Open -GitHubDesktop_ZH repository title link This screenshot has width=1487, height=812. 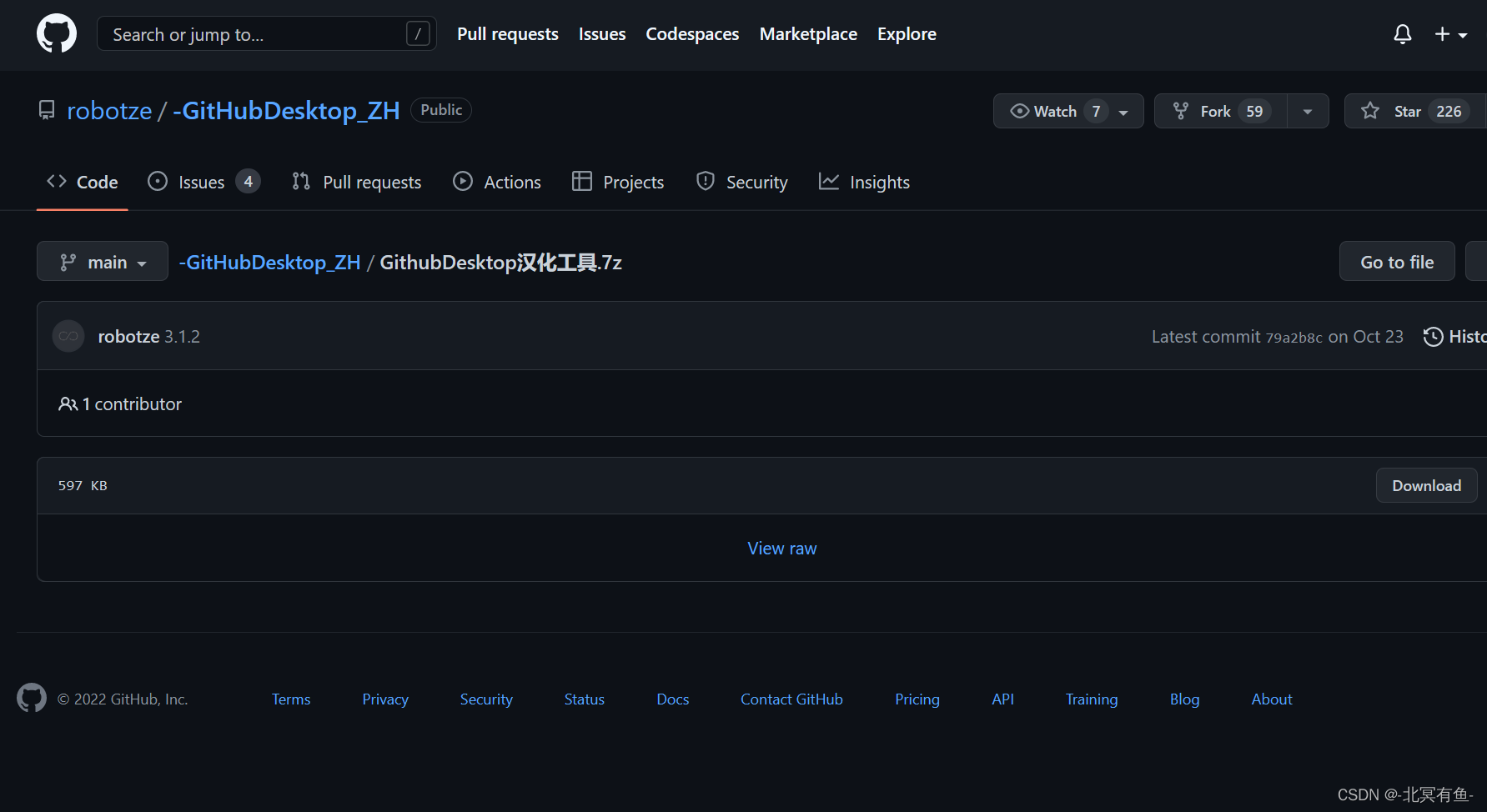pyautogui.click(x=286, y=110)
